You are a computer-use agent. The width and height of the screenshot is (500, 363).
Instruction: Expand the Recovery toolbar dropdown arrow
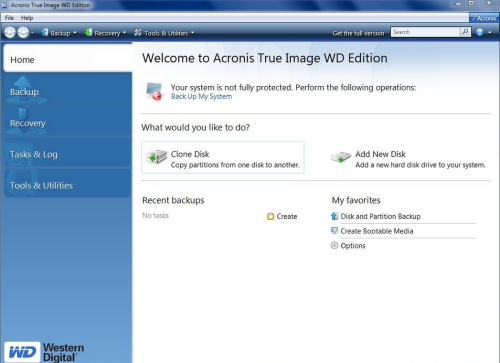[124, 33]
